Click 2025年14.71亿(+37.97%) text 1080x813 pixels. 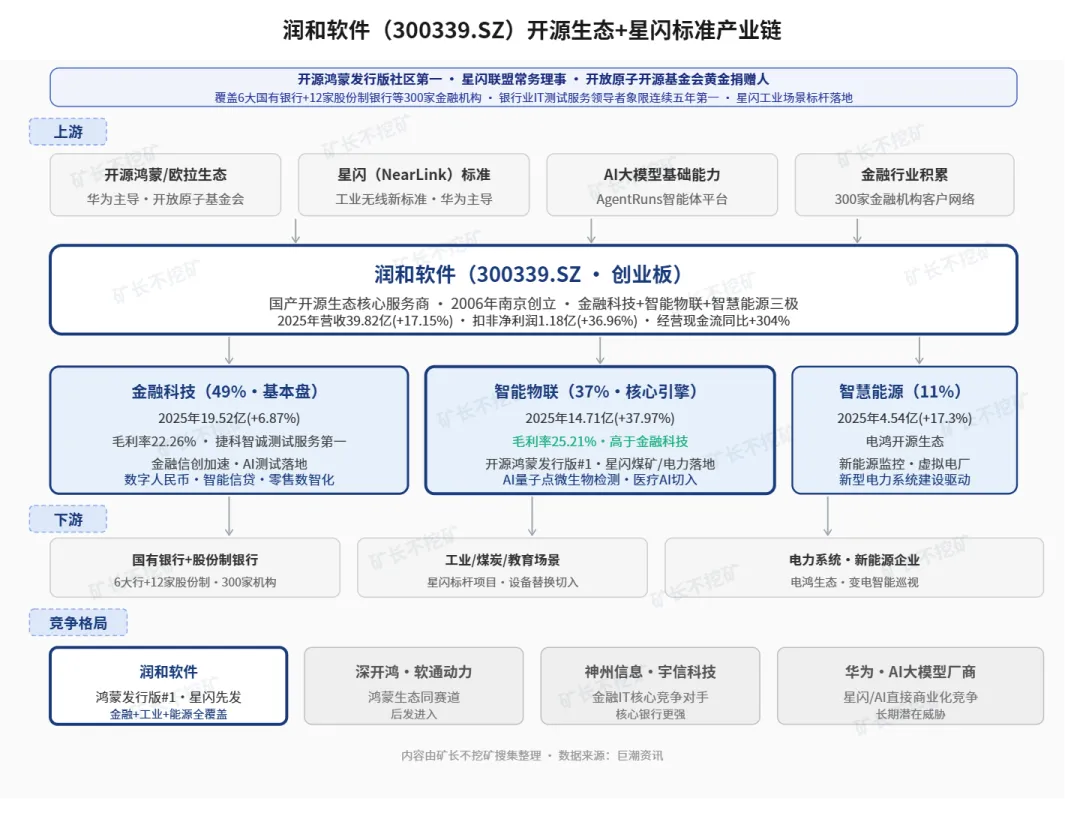pos(600,418)
